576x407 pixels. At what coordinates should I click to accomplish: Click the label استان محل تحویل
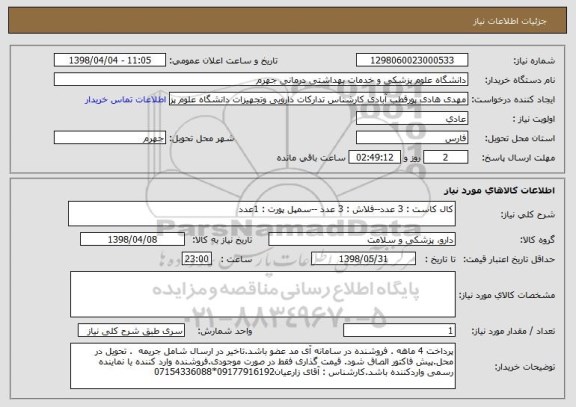coord(520,139)
